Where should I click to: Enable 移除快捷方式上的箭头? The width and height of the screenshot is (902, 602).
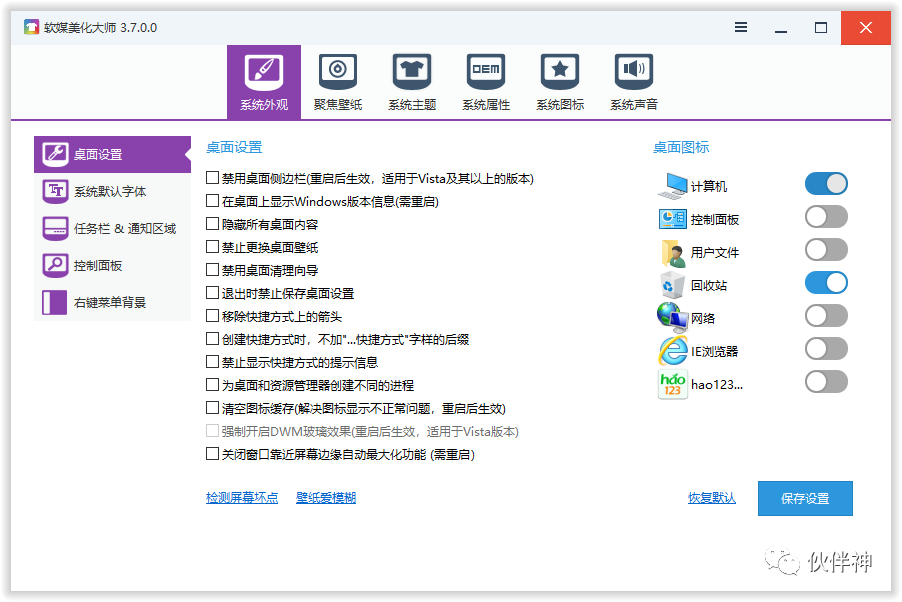coord(212,316)
